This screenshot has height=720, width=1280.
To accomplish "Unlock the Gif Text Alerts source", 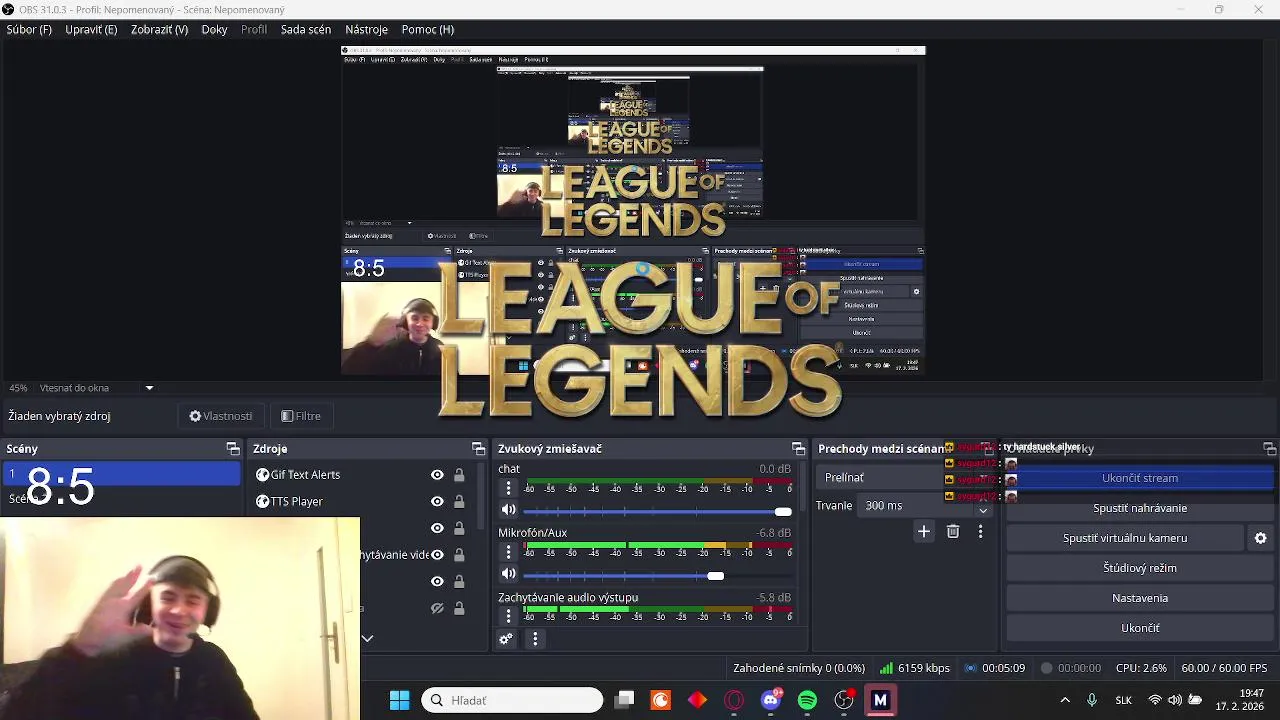I will (x=459, y=475).
